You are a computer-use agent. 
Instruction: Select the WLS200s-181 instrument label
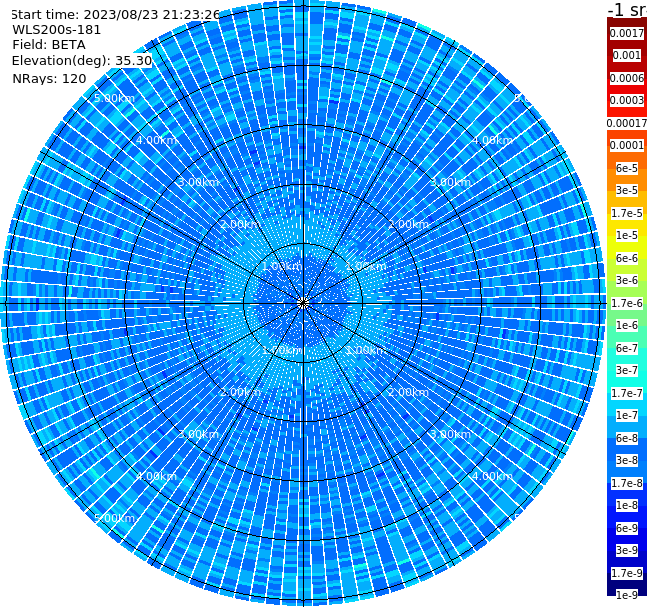click(57, 30)
